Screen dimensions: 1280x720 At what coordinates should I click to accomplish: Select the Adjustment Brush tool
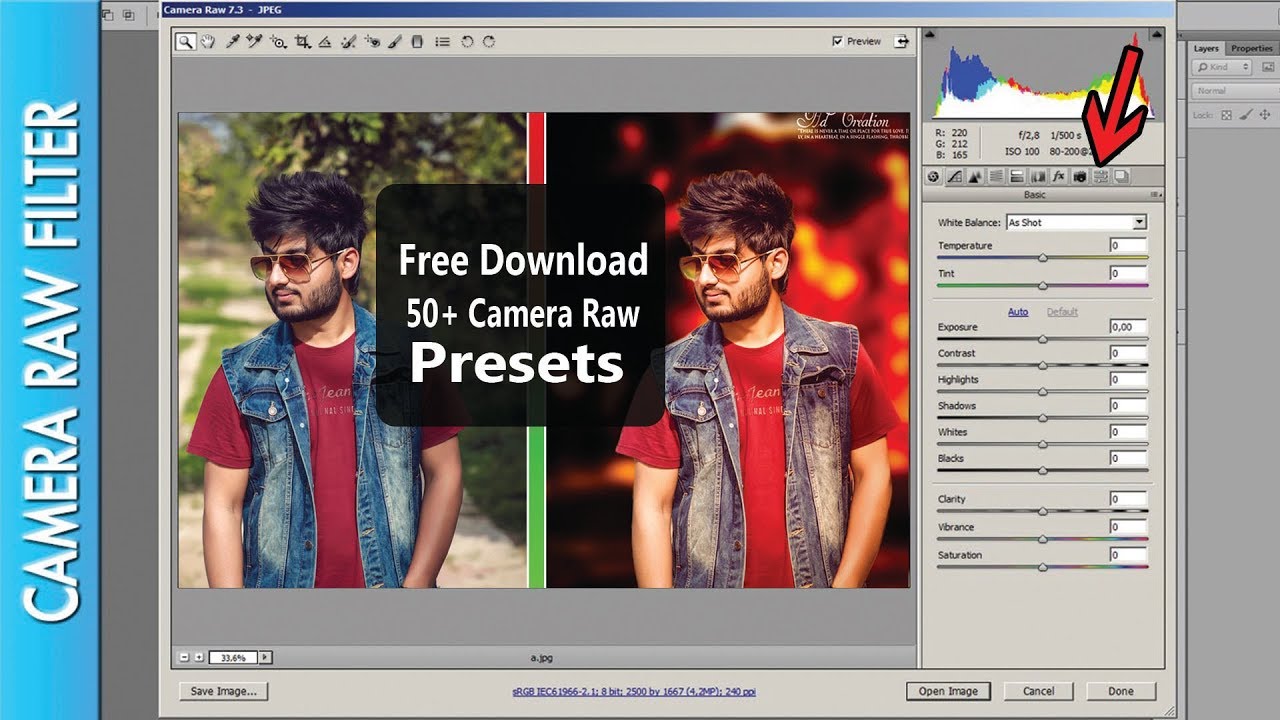click(x=394, y=43)
